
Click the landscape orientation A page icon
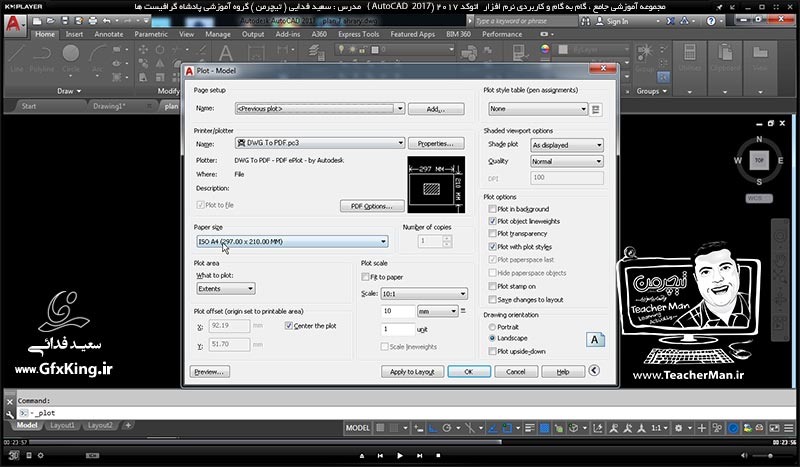pos(594,340)
